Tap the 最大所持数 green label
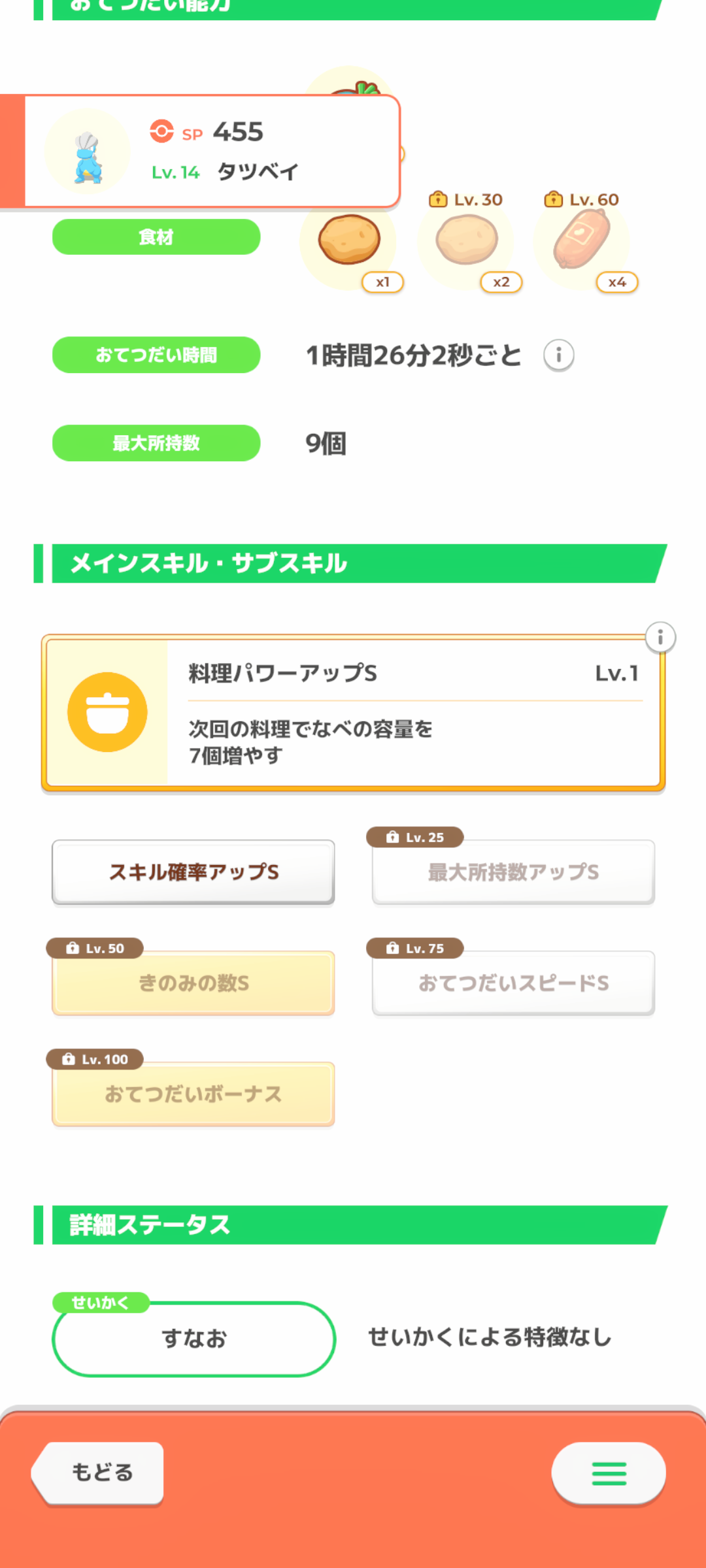 [156, 443]
